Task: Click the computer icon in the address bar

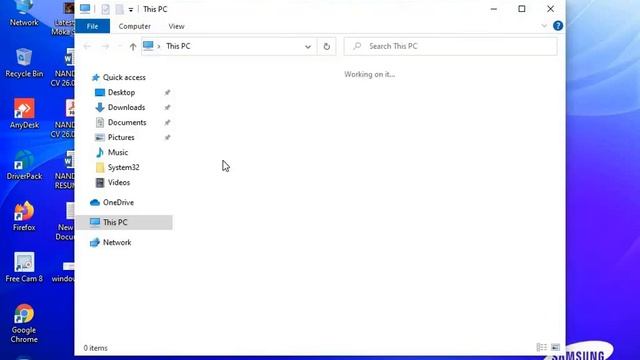Action: 148,46
